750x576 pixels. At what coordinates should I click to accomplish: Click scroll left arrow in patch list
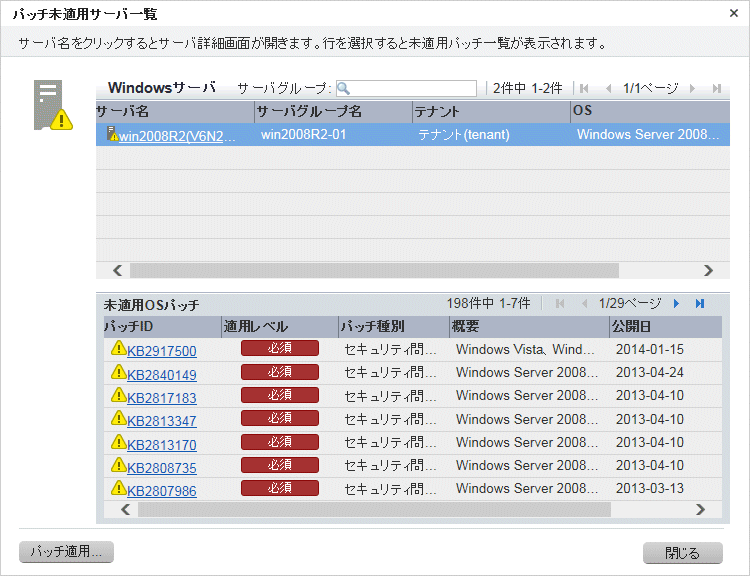[125, 510]
